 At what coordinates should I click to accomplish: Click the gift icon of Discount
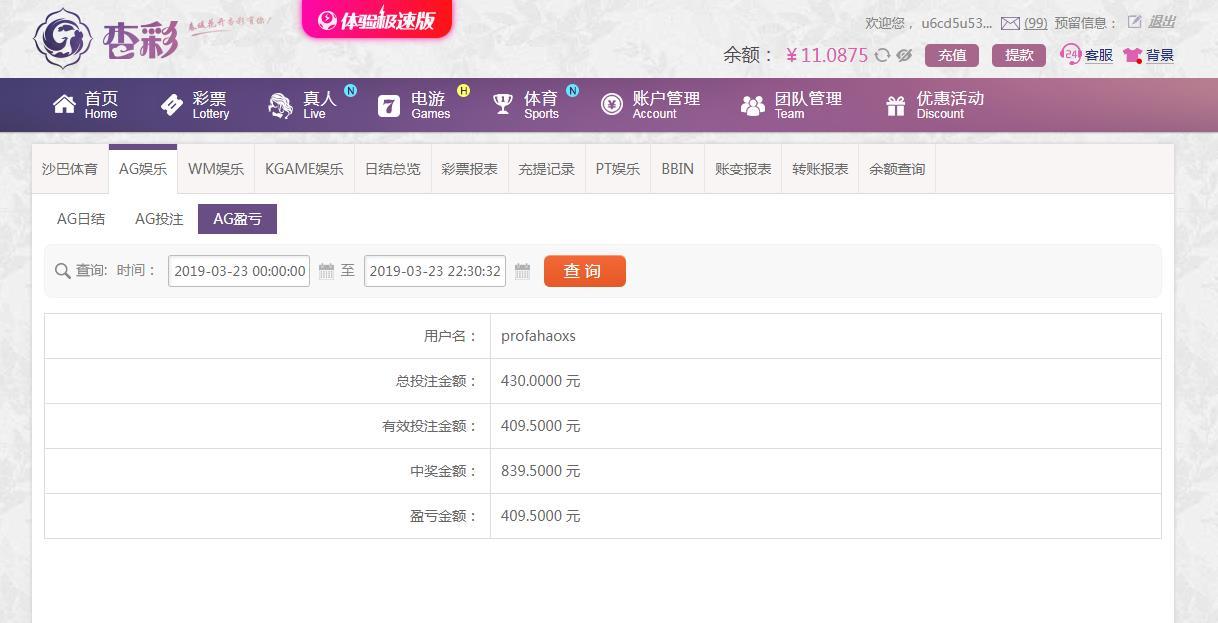point(895,105)
